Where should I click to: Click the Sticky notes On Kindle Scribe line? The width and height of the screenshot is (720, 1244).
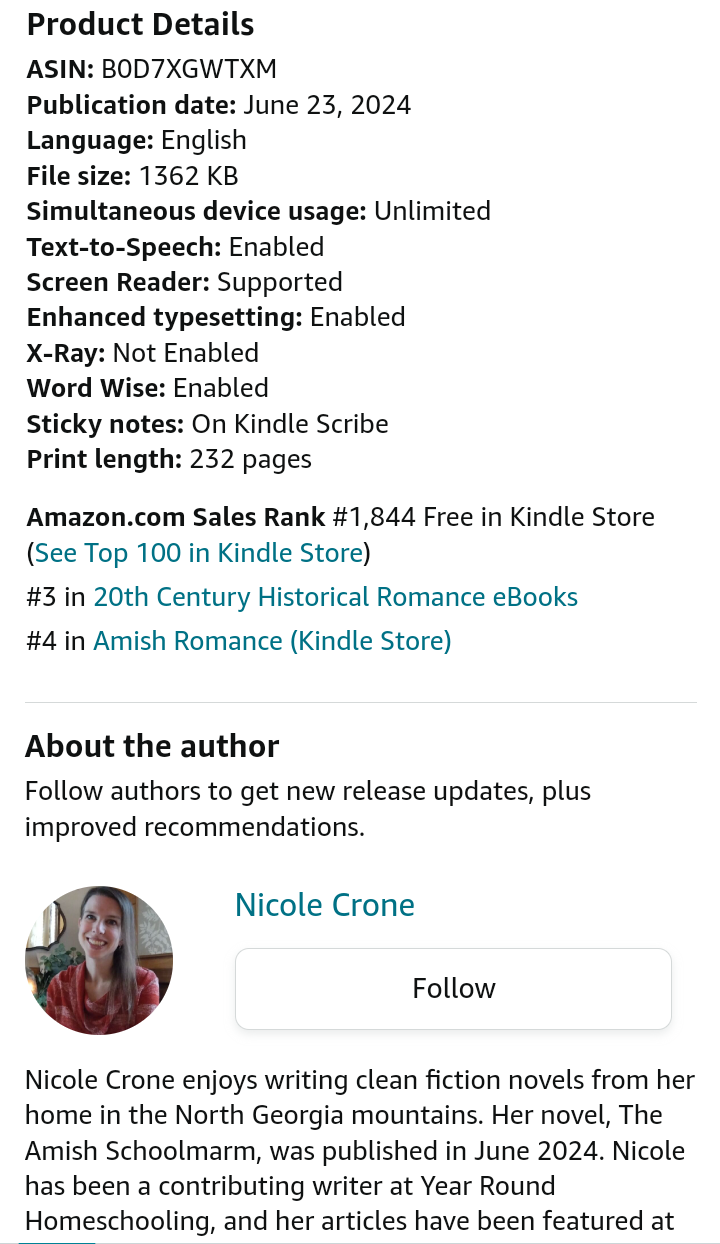207,424
